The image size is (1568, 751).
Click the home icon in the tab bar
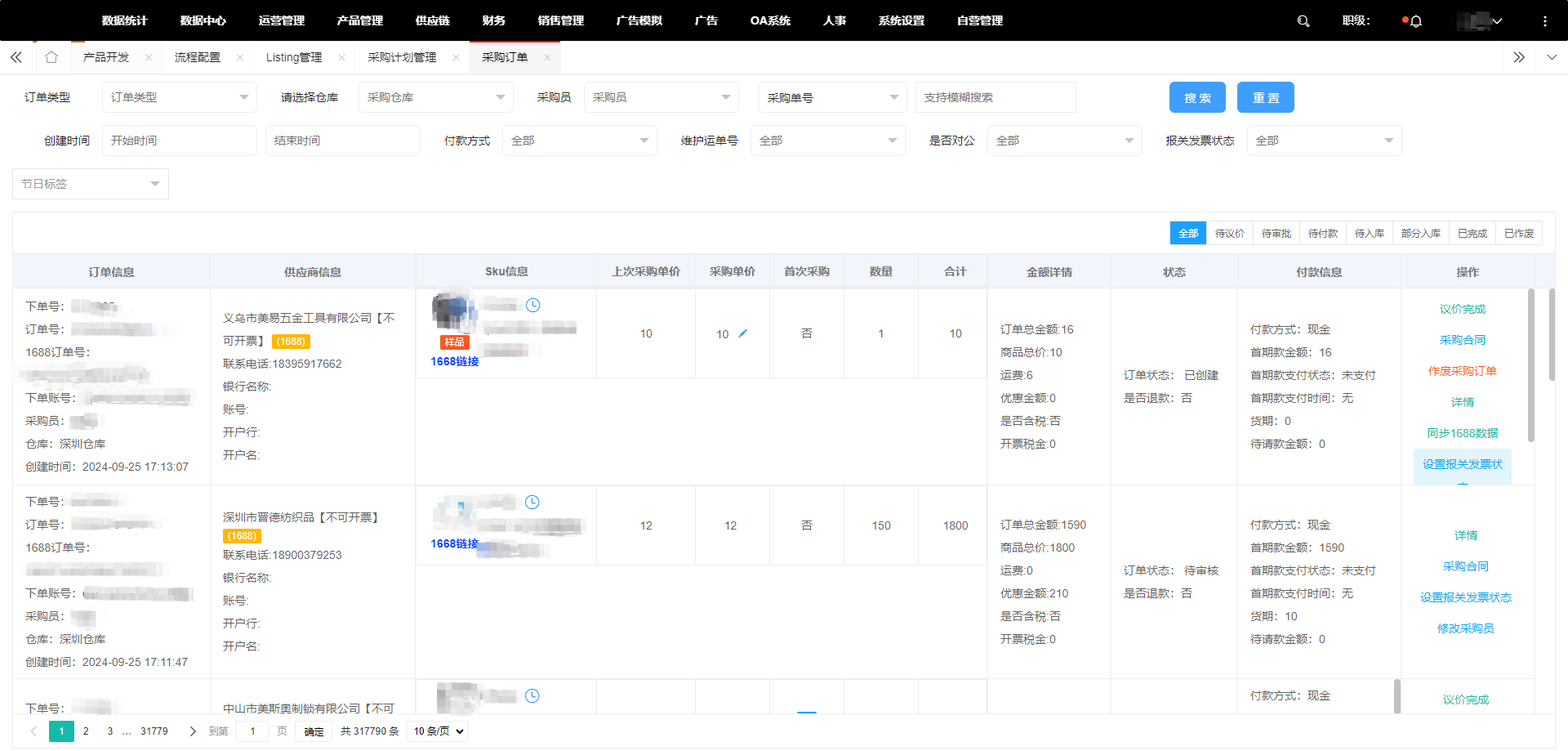click(x=51, y=57)
